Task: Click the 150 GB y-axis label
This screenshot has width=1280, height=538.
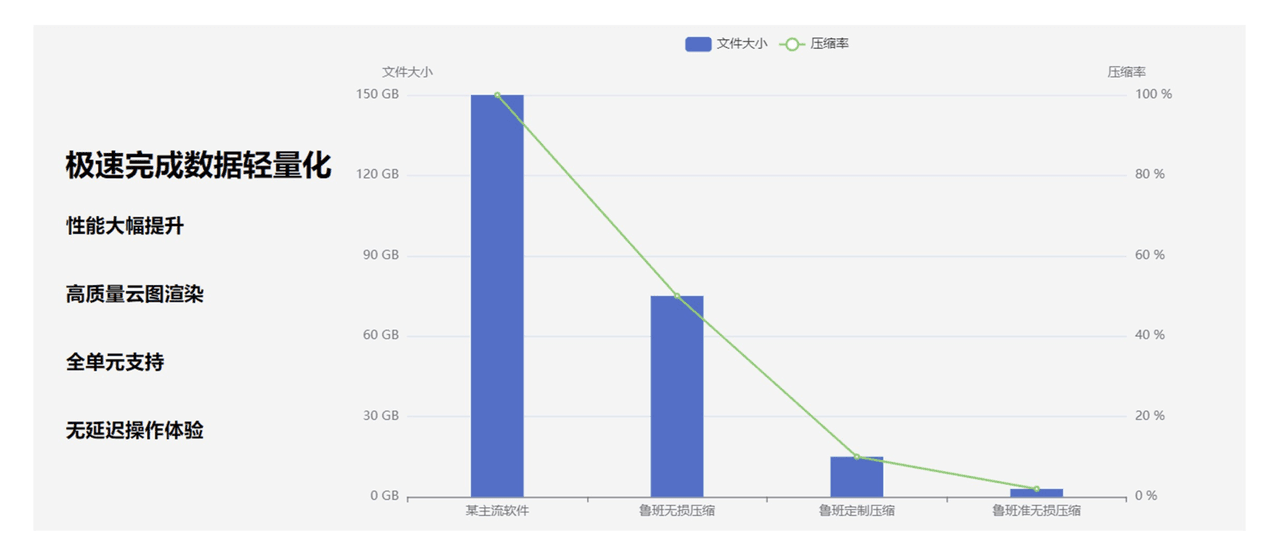Action: [x=377, y=94]
